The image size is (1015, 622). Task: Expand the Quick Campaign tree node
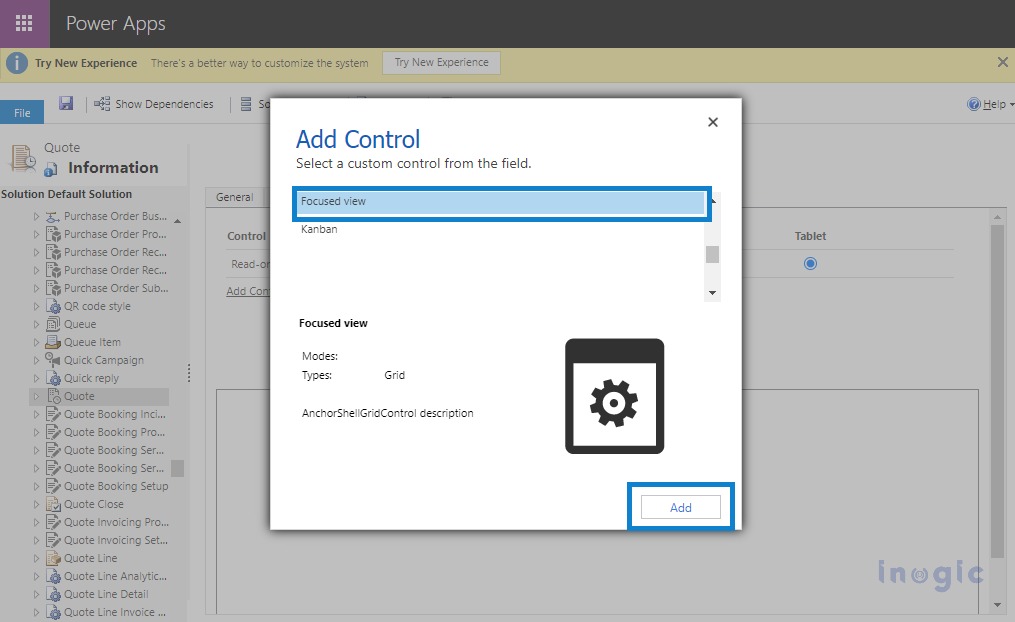[36, 360]
